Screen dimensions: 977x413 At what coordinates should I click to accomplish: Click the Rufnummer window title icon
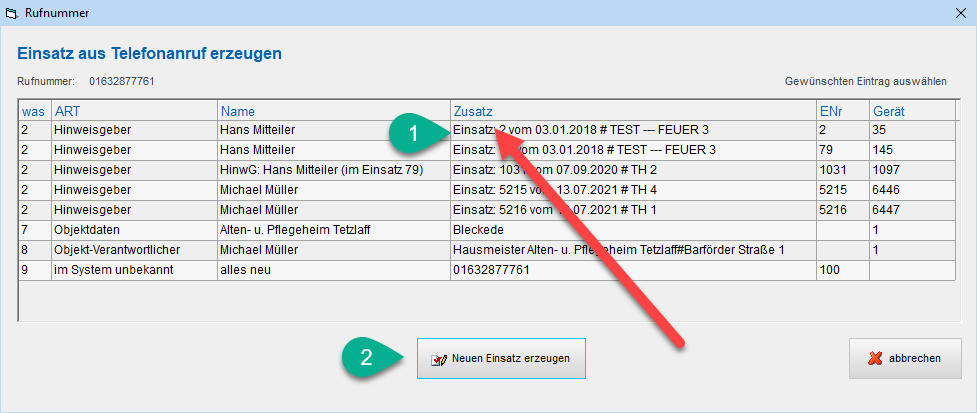[x=12, y=14]
